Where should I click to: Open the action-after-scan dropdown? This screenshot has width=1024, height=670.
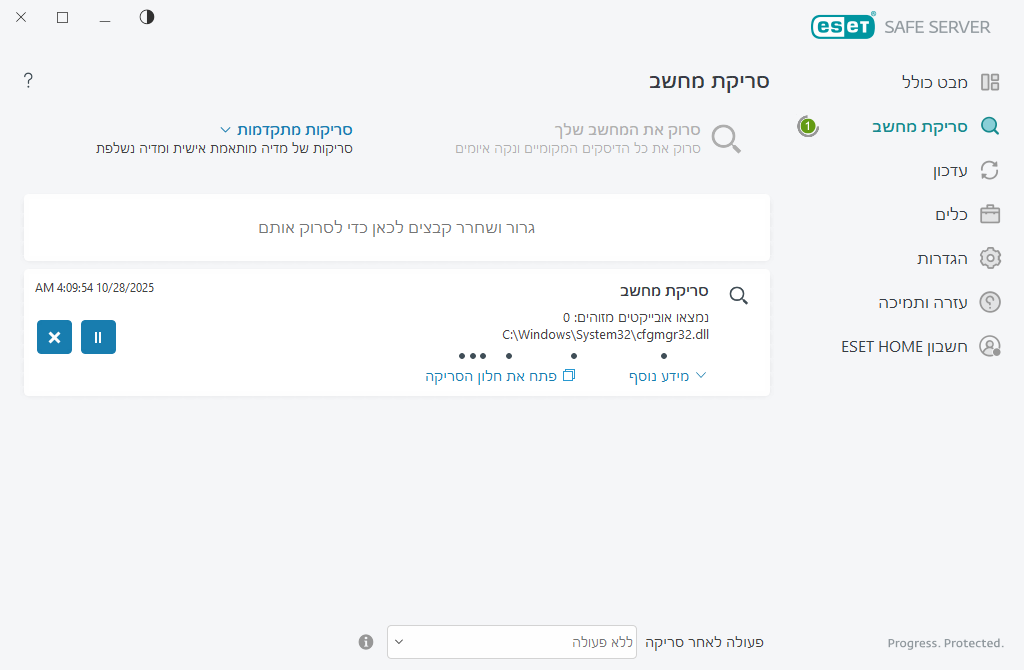click(x=511, y=642)
